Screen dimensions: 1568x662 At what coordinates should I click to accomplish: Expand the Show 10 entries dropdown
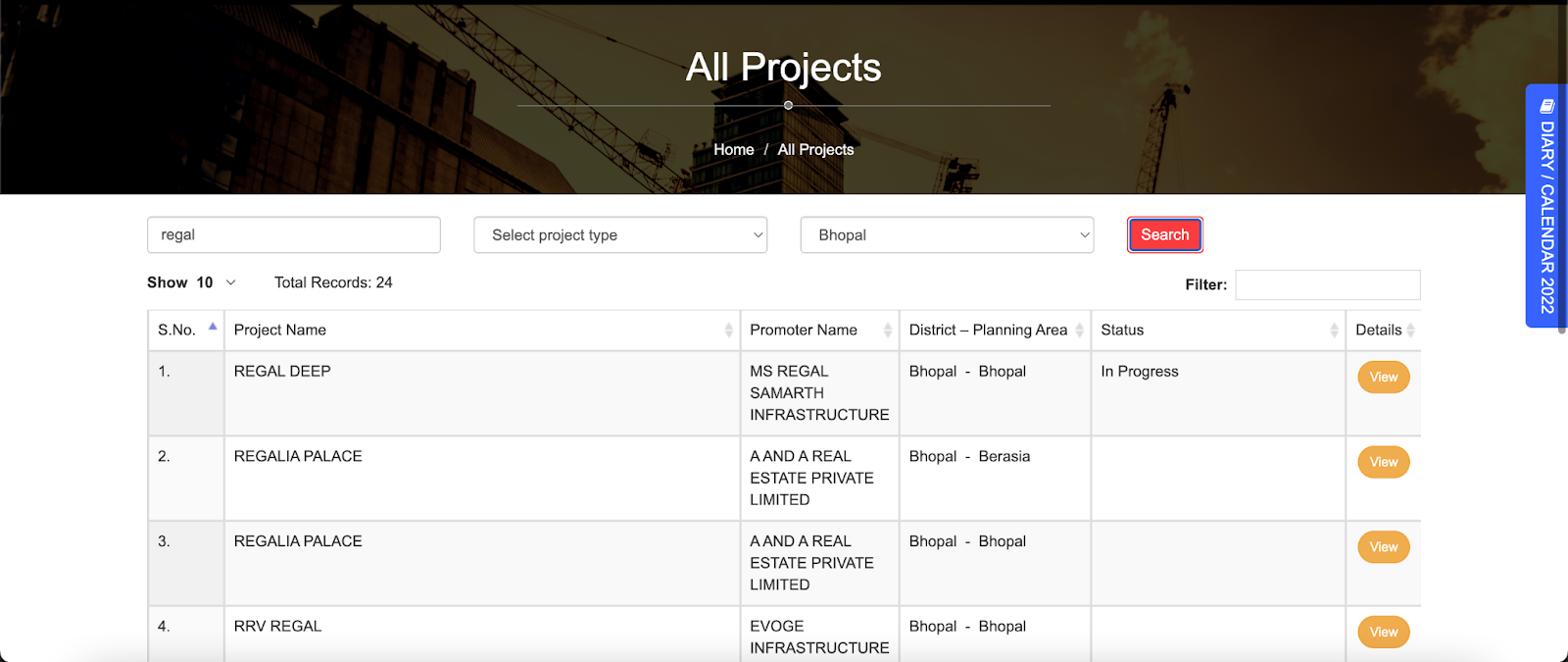pyautogui.click(x=218, y=282)
